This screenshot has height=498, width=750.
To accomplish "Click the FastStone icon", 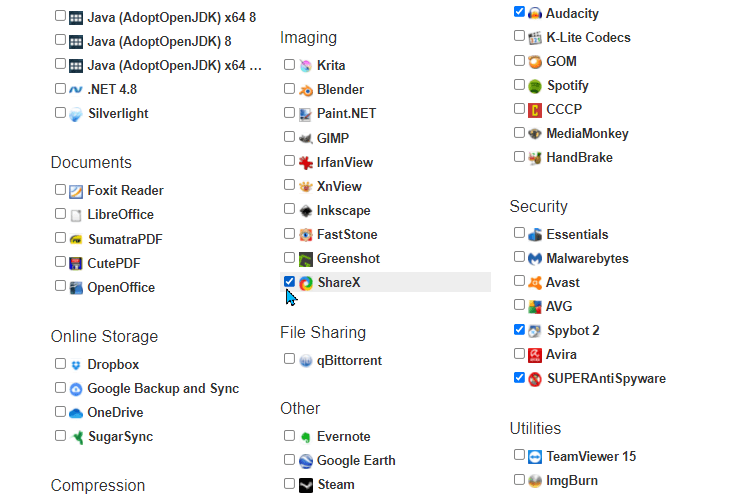I will [306, 234].
